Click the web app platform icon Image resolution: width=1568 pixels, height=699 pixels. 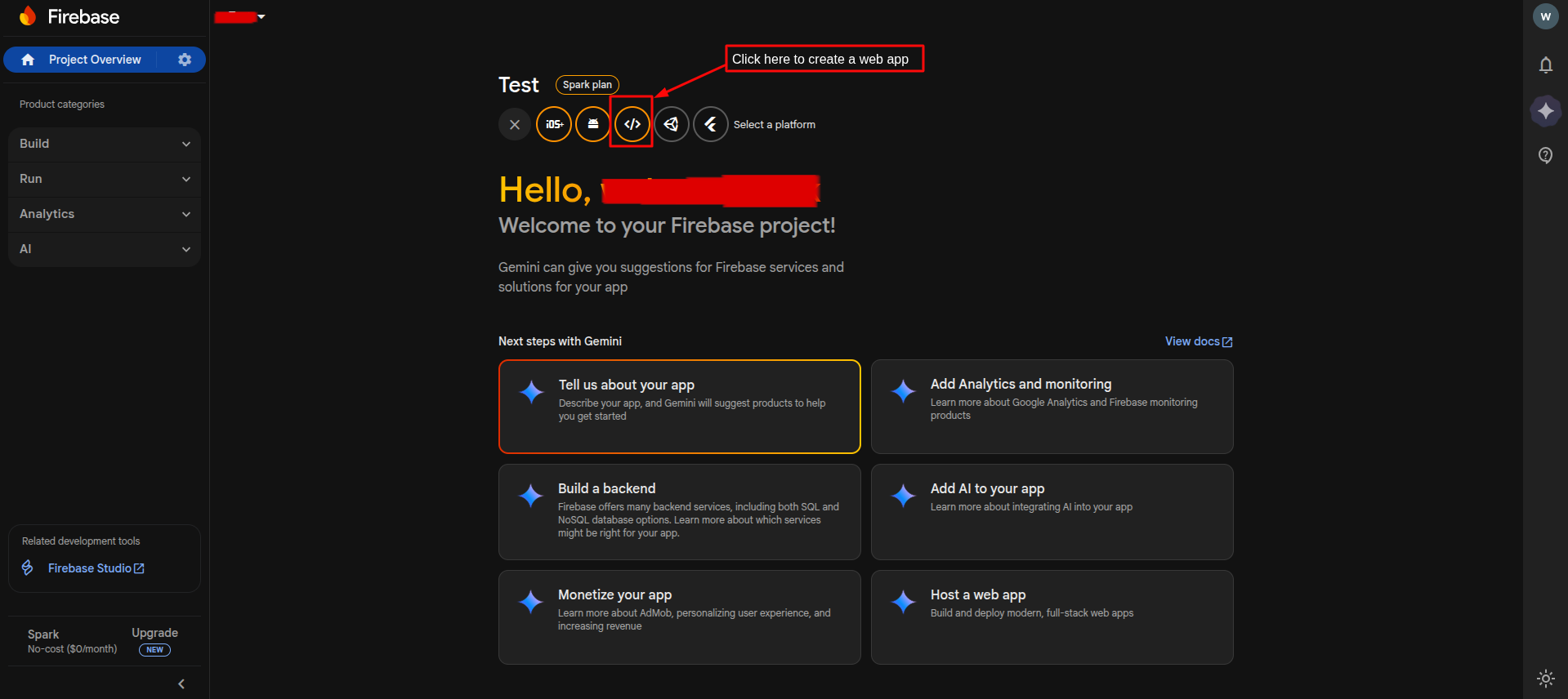(632, 124)
